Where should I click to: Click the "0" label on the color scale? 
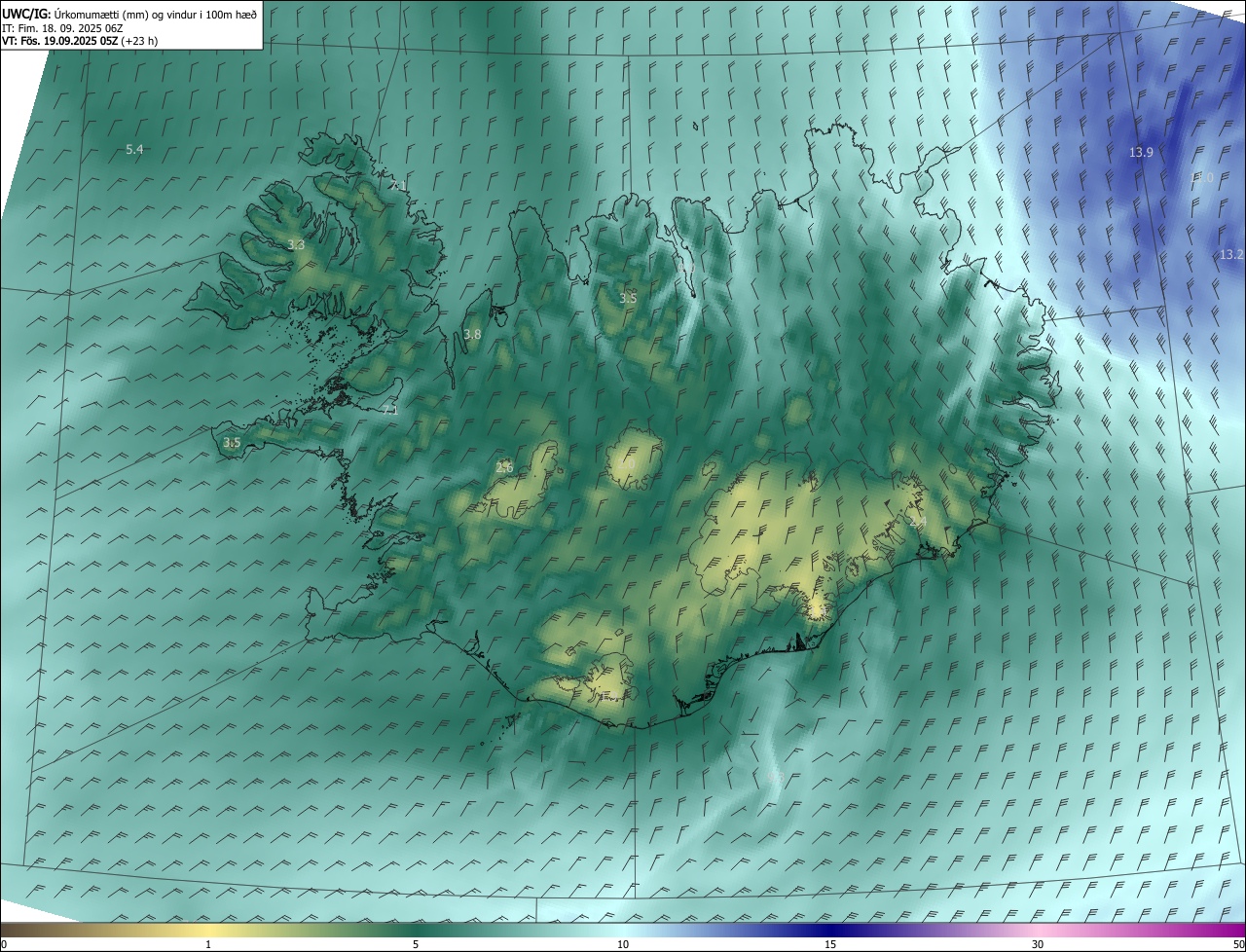click(x=4, y=944)
